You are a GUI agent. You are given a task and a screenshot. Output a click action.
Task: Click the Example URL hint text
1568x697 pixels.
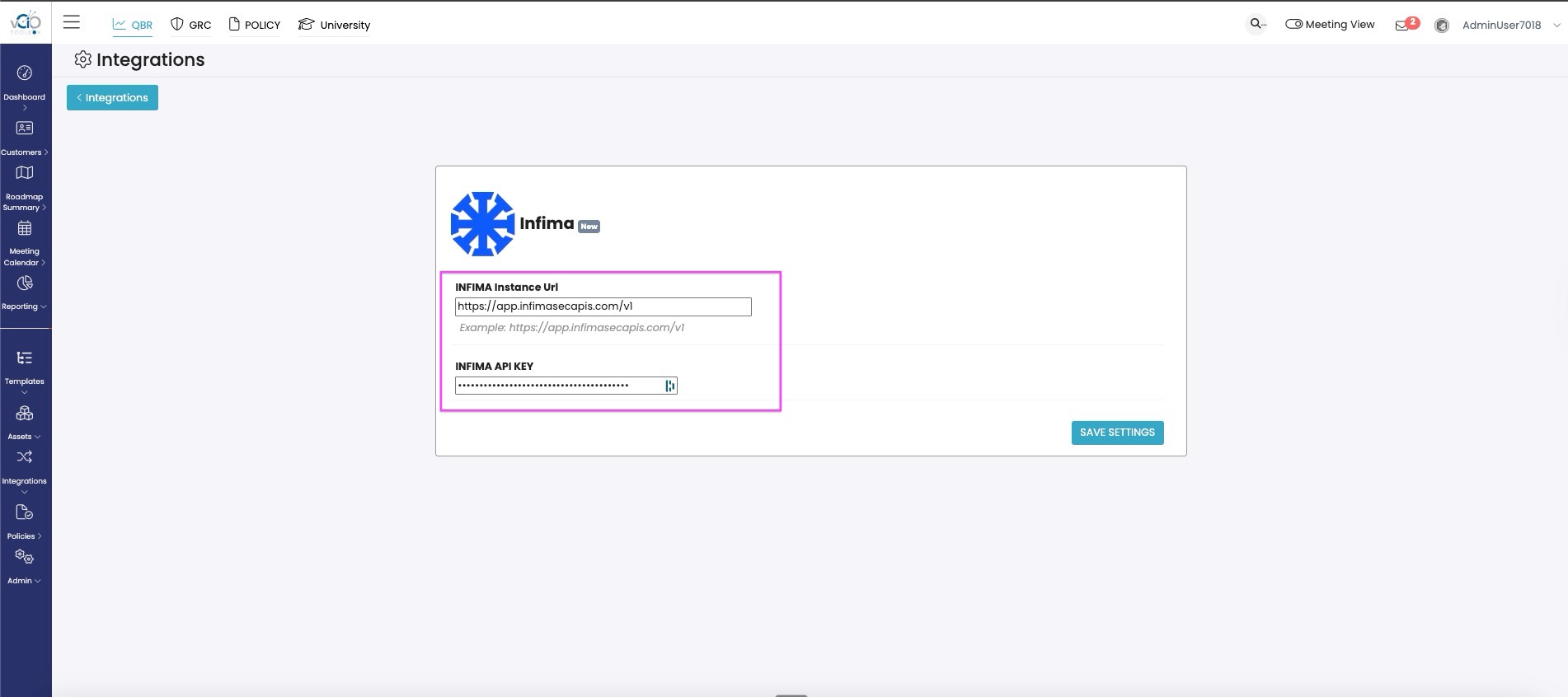point(572,328)
